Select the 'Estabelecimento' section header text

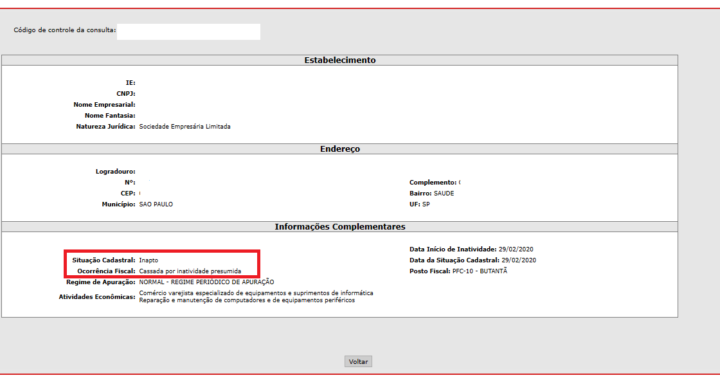click(340, 60)
